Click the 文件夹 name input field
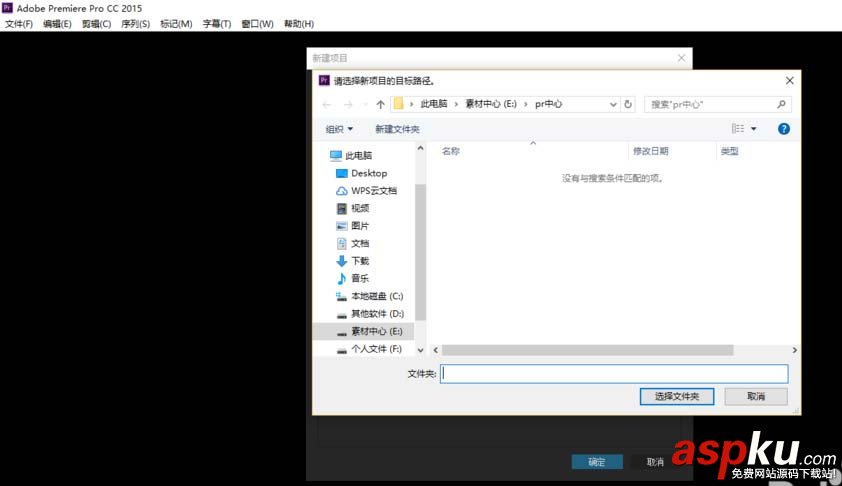The image size is (842, 486). point(614,374)
